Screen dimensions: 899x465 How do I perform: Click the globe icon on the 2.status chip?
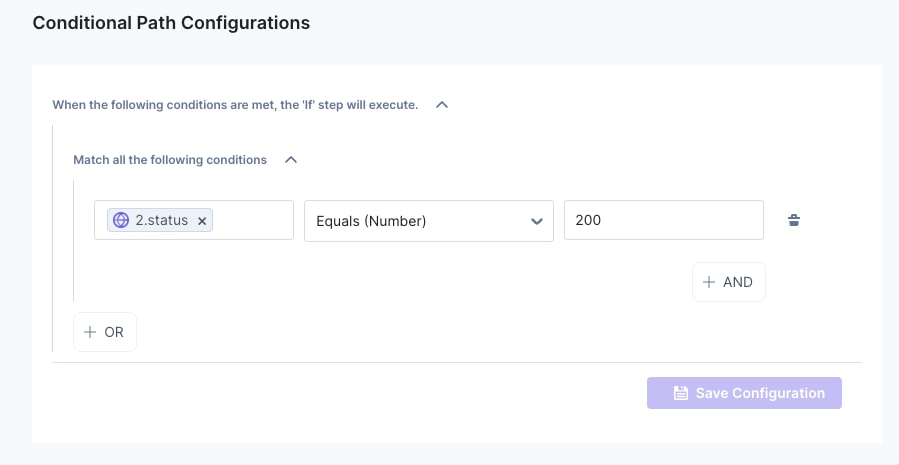121,220
